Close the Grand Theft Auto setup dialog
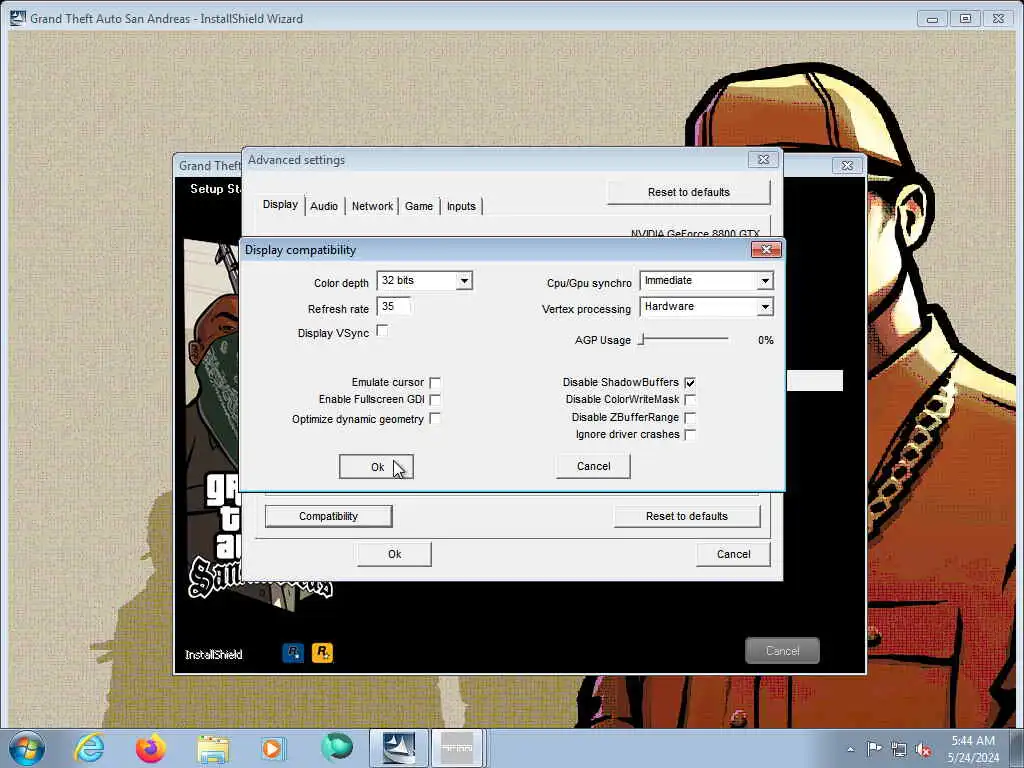 [847, 166]
